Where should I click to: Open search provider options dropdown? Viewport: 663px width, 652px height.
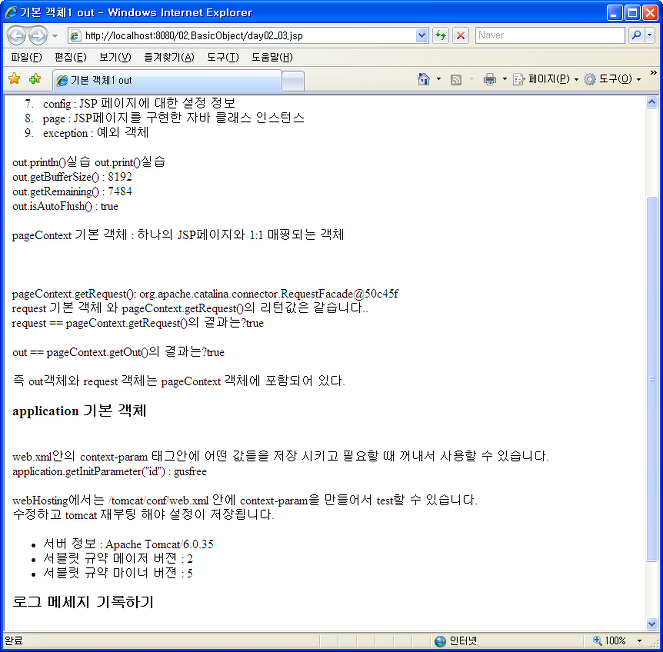[649, 36]
